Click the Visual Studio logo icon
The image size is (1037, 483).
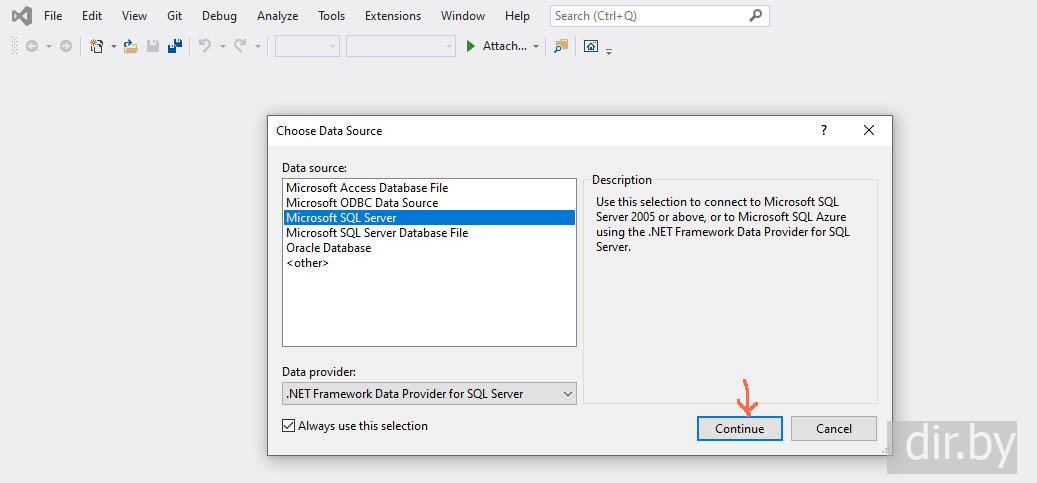[x=22, y=15]
